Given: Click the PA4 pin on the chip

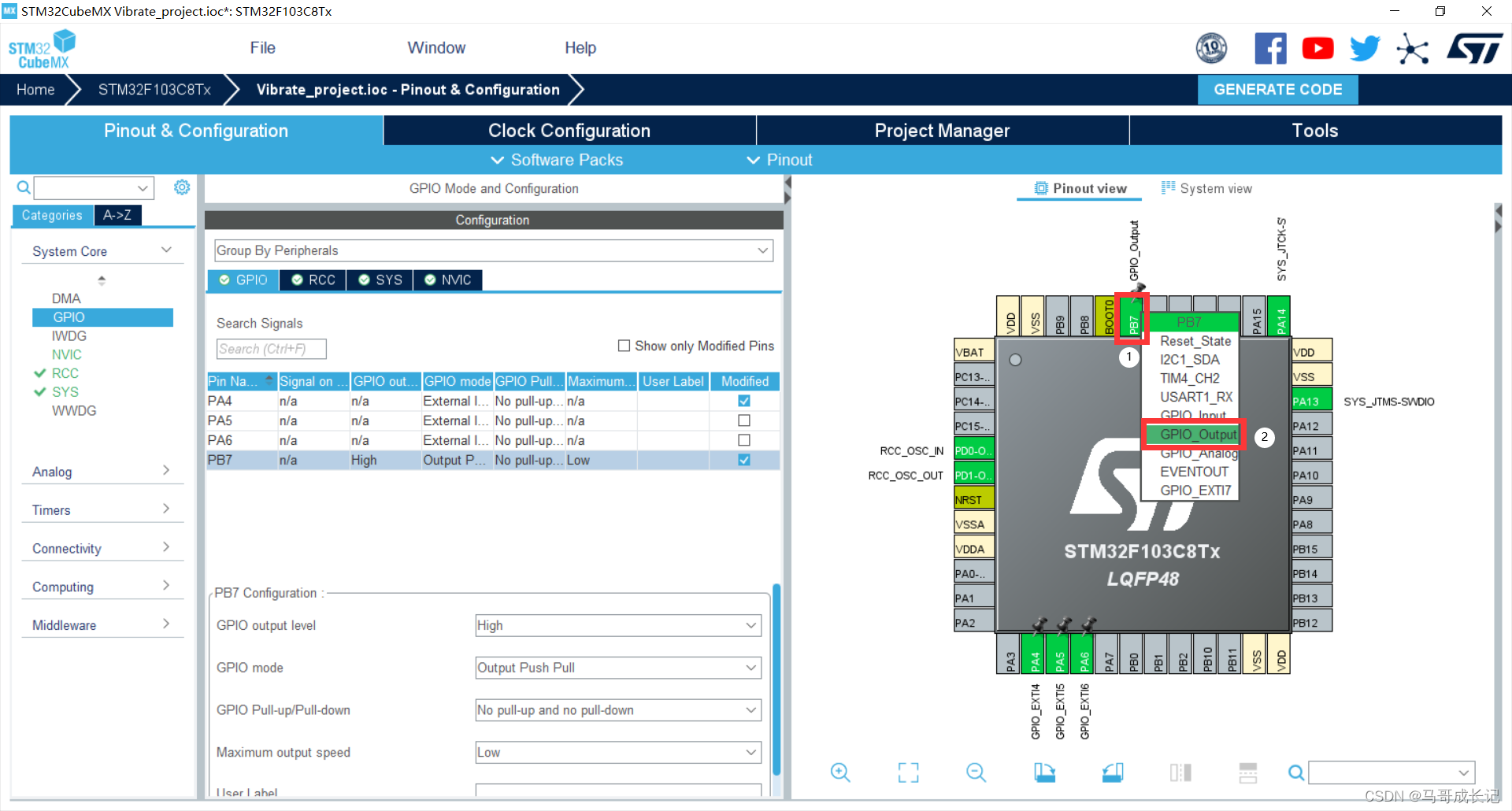Looking at the screenshot, I should pyautogui.click(x=1035, y=654).
